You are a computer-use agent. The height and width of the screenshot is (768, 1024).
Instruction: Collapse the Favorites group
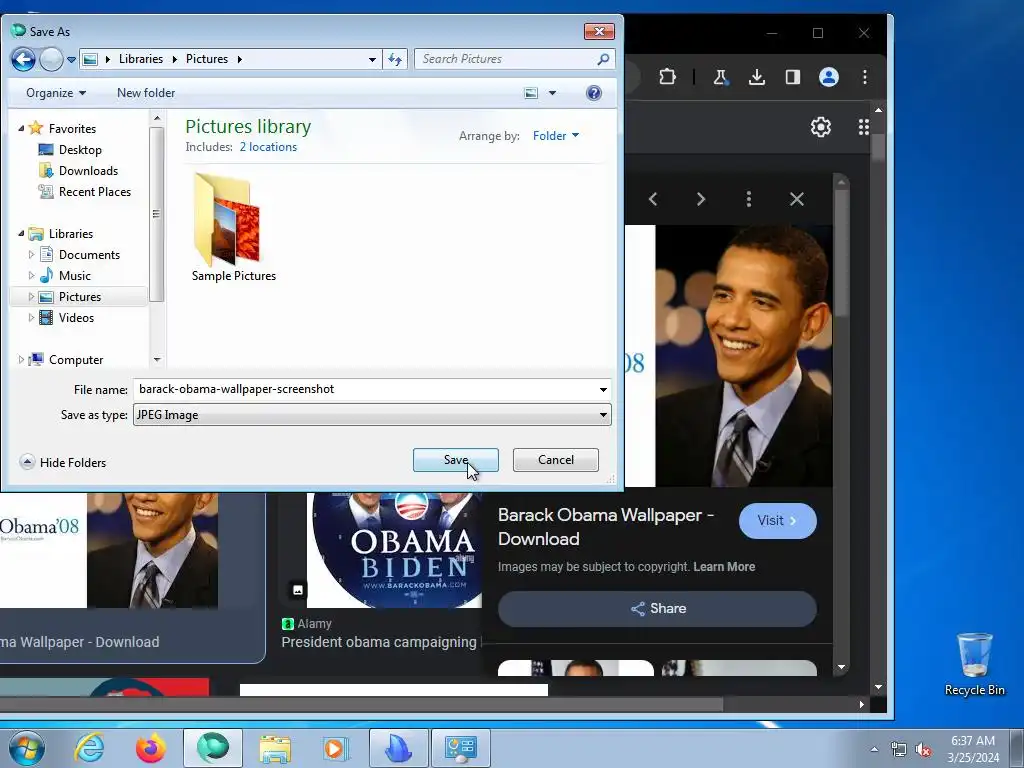[21, 129]
